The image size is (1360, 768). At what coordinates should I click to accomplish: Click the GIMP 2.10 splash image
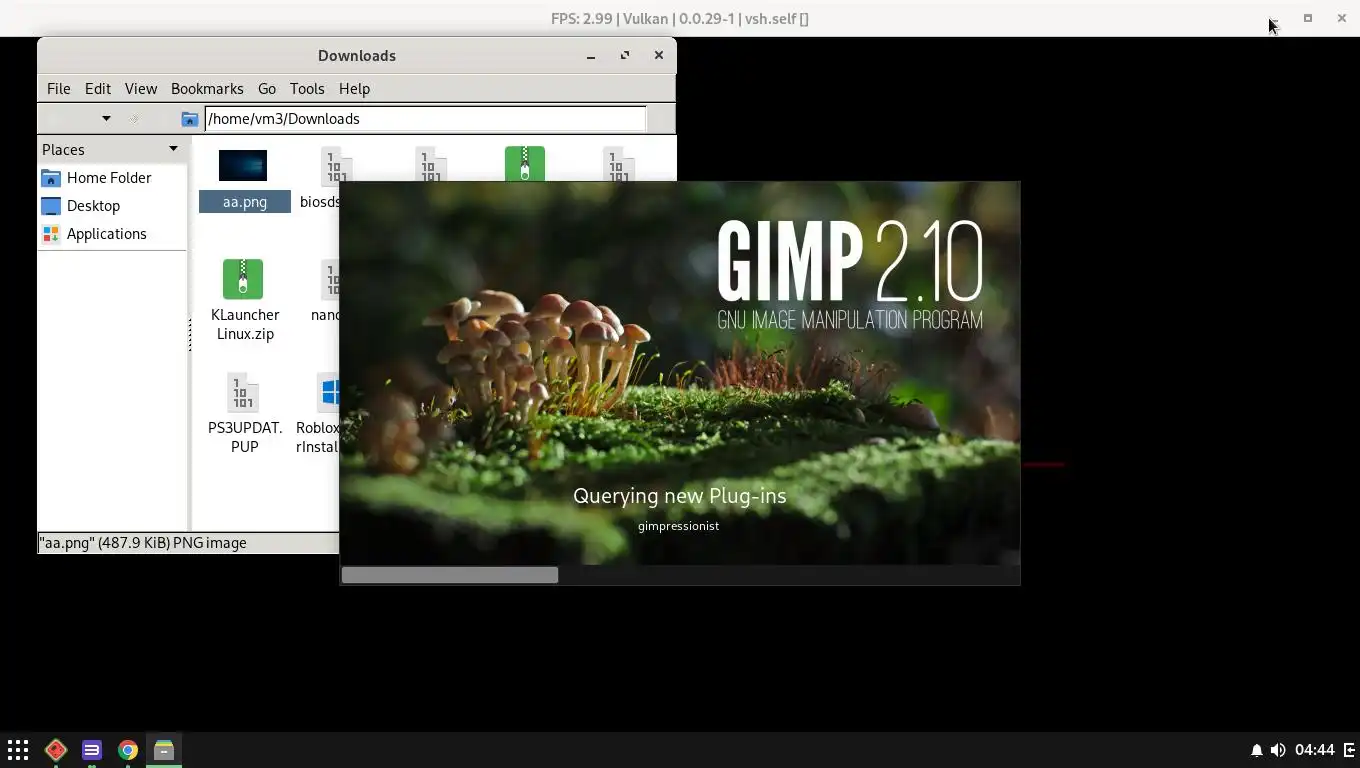[680, 373]
